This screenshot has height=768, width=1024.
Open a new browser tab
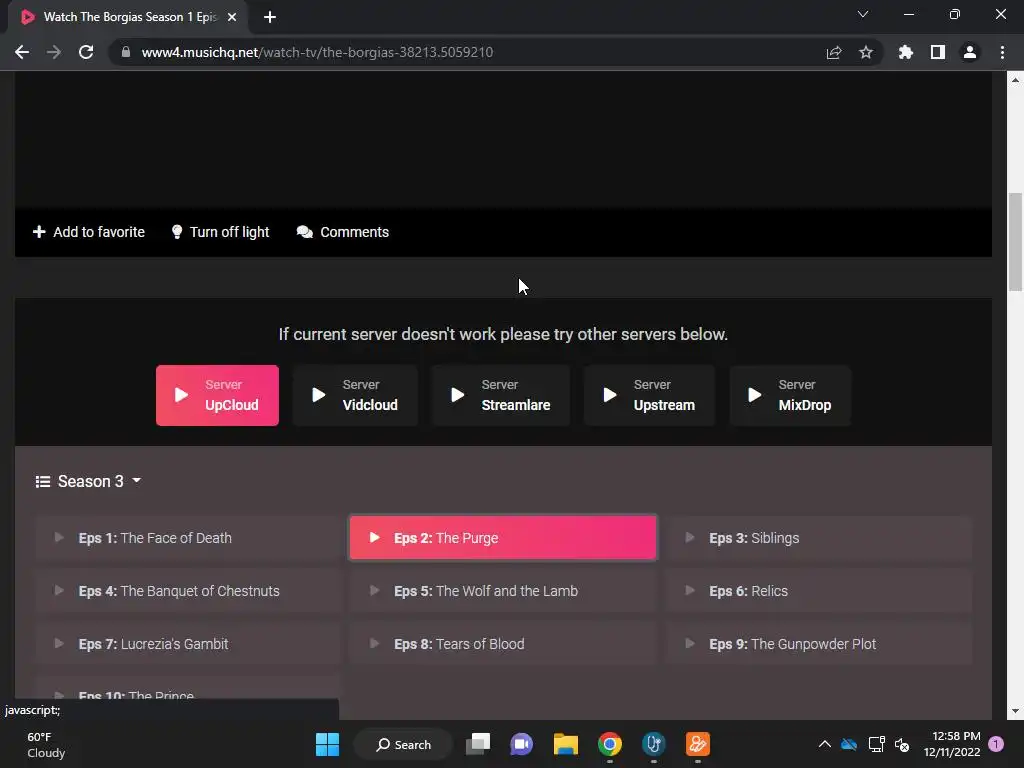[x=270, y=17]
